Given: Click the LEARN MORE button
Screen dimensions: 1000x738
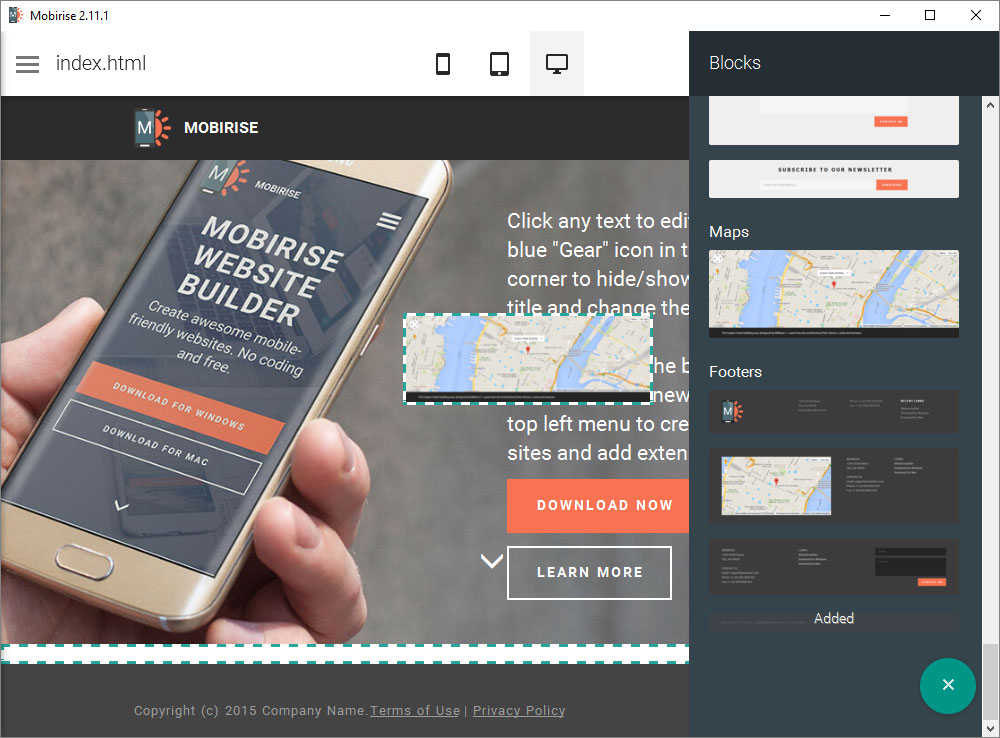Looking at the screenshot, I should click(589, 572).
